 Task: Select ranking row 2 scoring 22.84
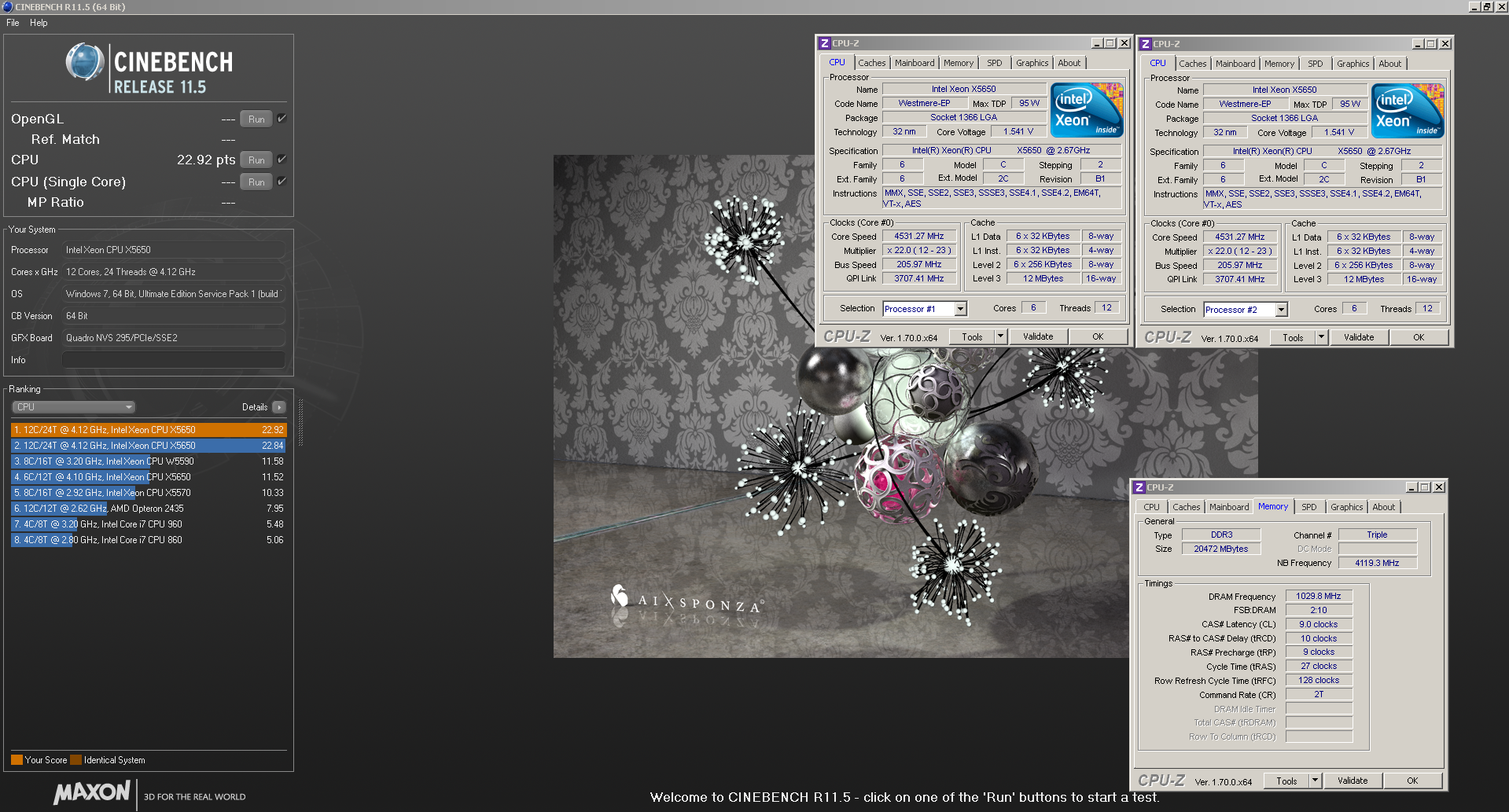pyautogui.click(x=149, y=446)
